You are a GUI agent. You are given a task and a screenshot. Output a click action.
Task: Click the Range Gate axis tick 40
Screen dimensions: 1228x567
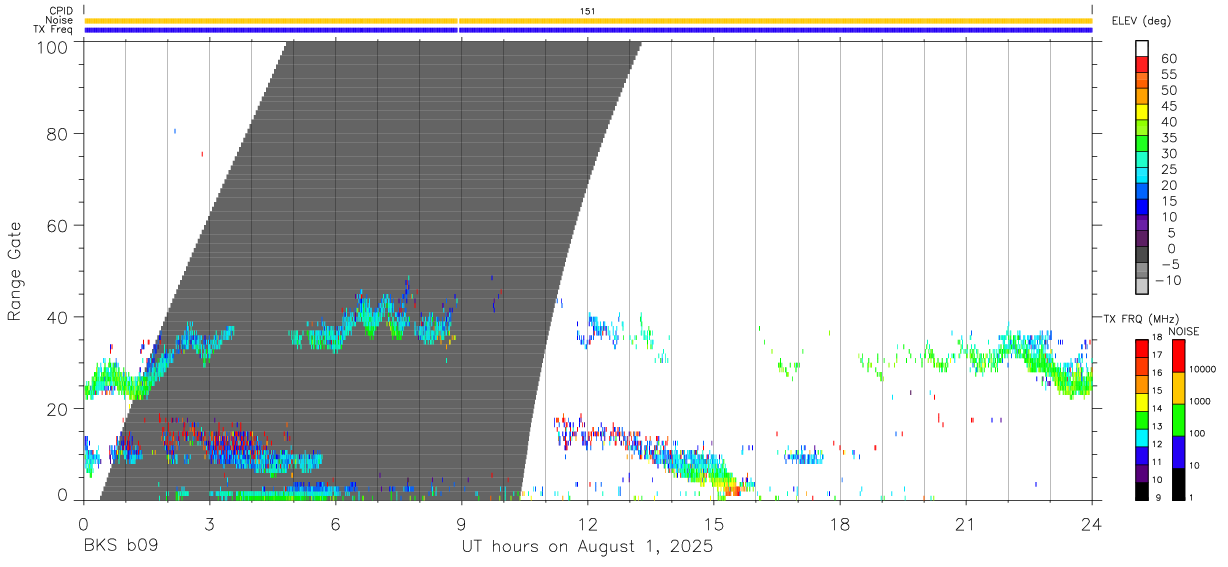click(57, 318)
